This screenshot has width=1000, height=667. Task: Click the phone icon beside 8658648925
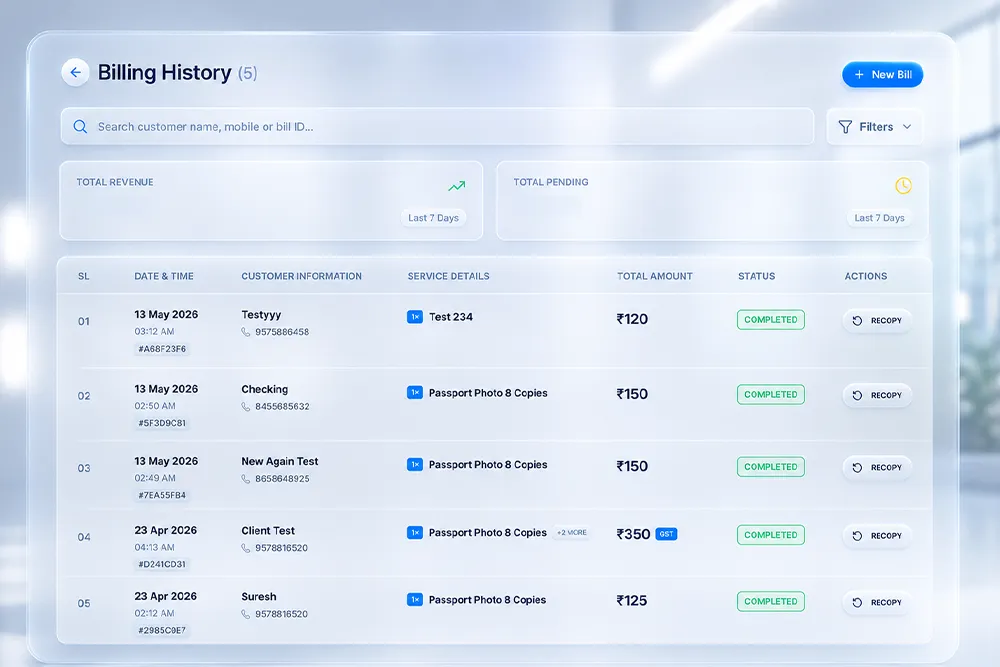[246, 479]
